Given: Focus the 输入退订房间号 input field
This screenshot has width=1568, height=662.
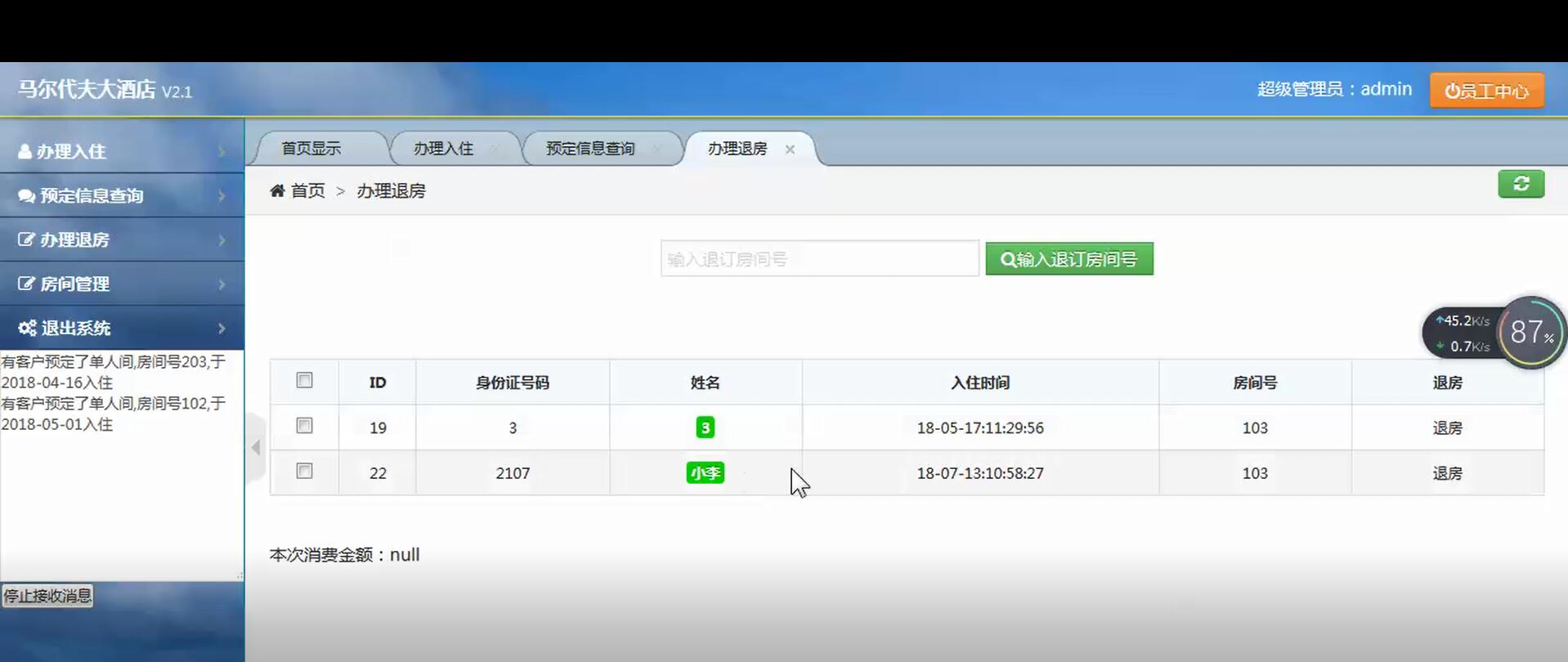Looking at the screenshot, I should tap(819, 258).
